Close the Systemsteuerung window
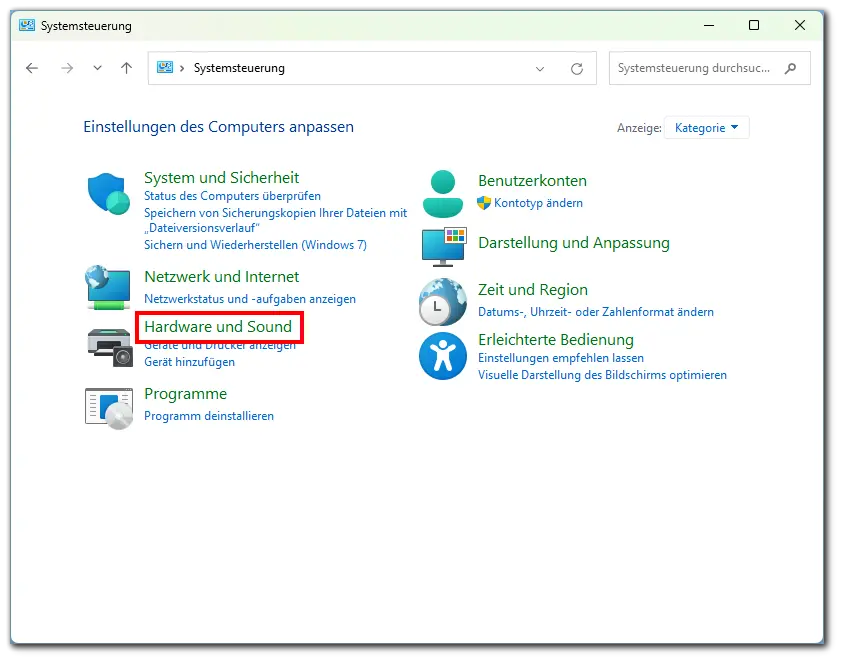Screen dimensions: 842x662 800,25
